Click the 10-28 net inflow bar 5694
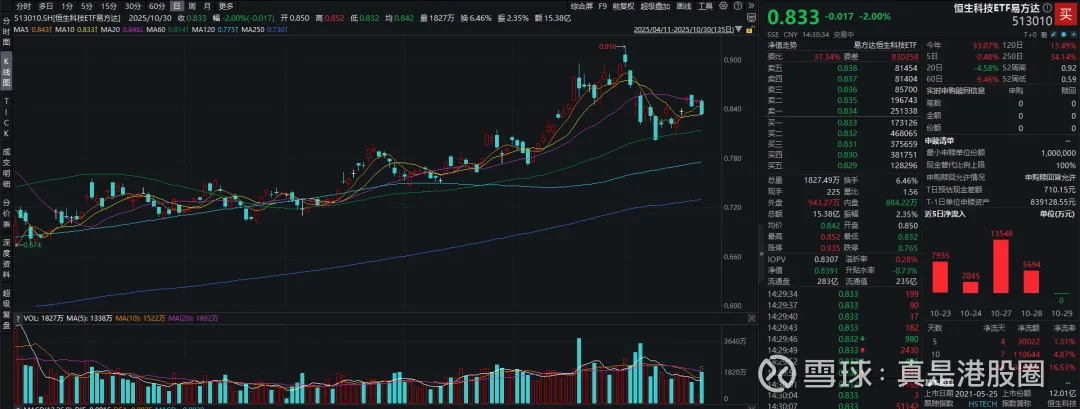 coord(1031,282)
